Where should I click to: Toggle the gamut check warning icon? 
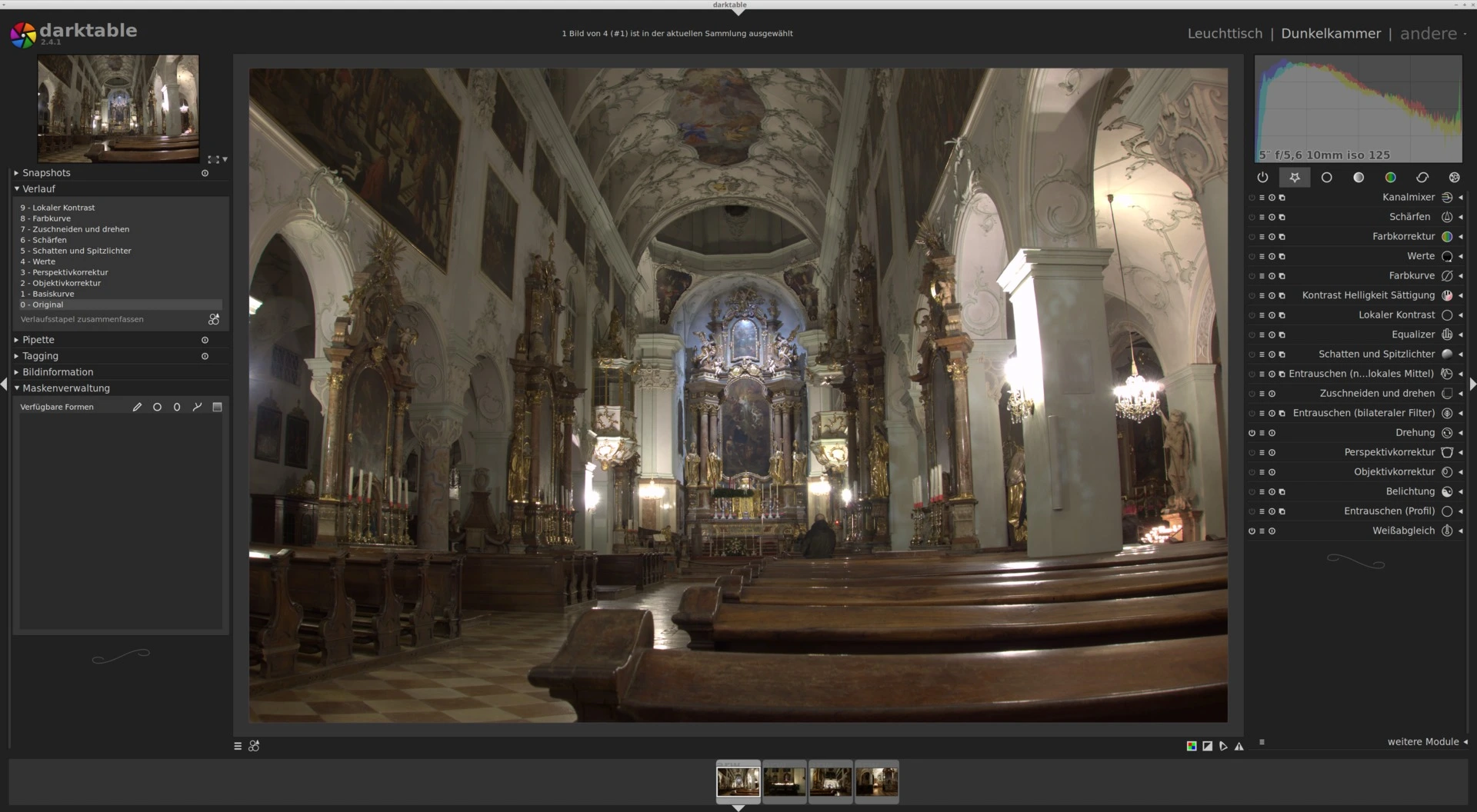[x=1239, y=747]
